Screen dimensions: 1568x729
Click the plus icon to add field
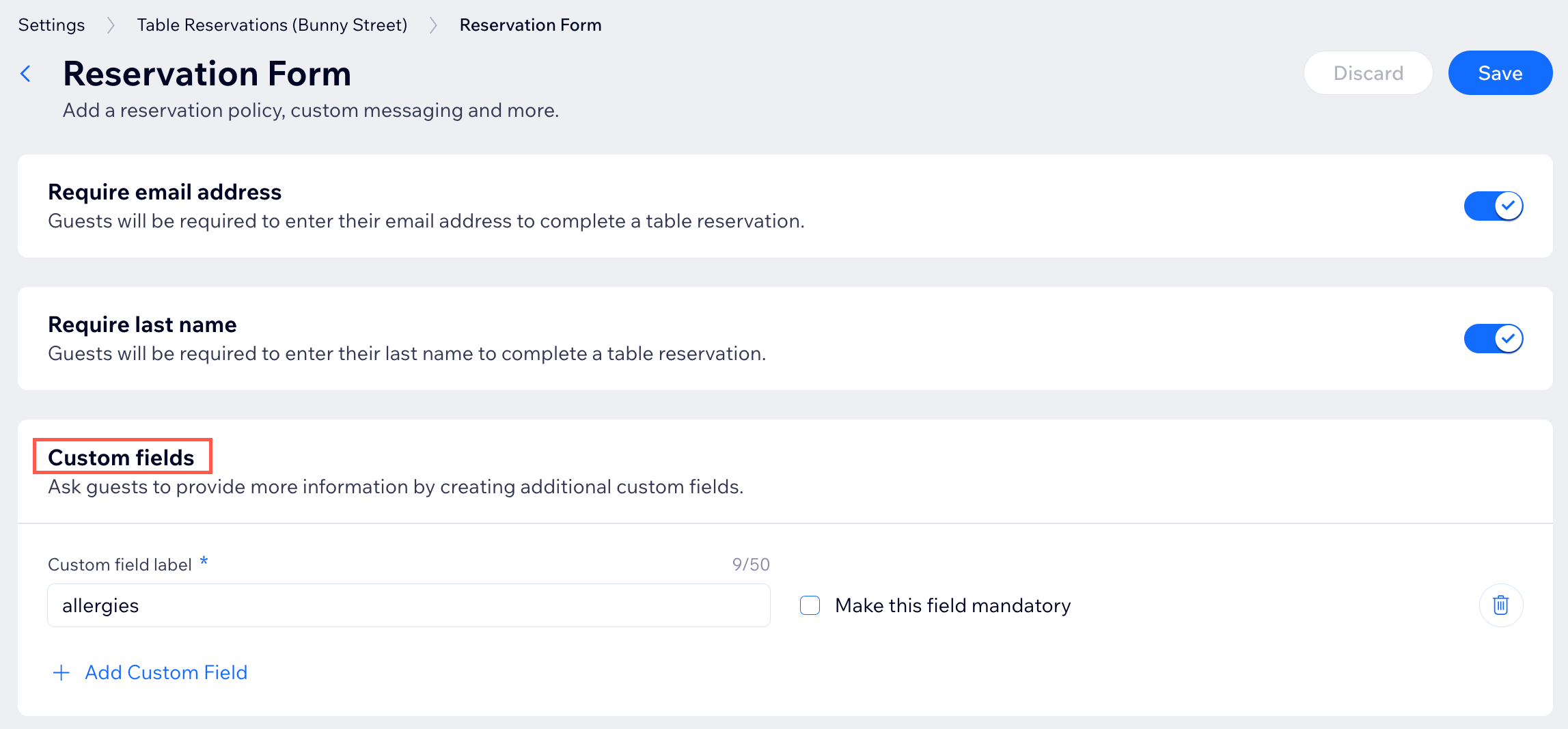point(61,673)
